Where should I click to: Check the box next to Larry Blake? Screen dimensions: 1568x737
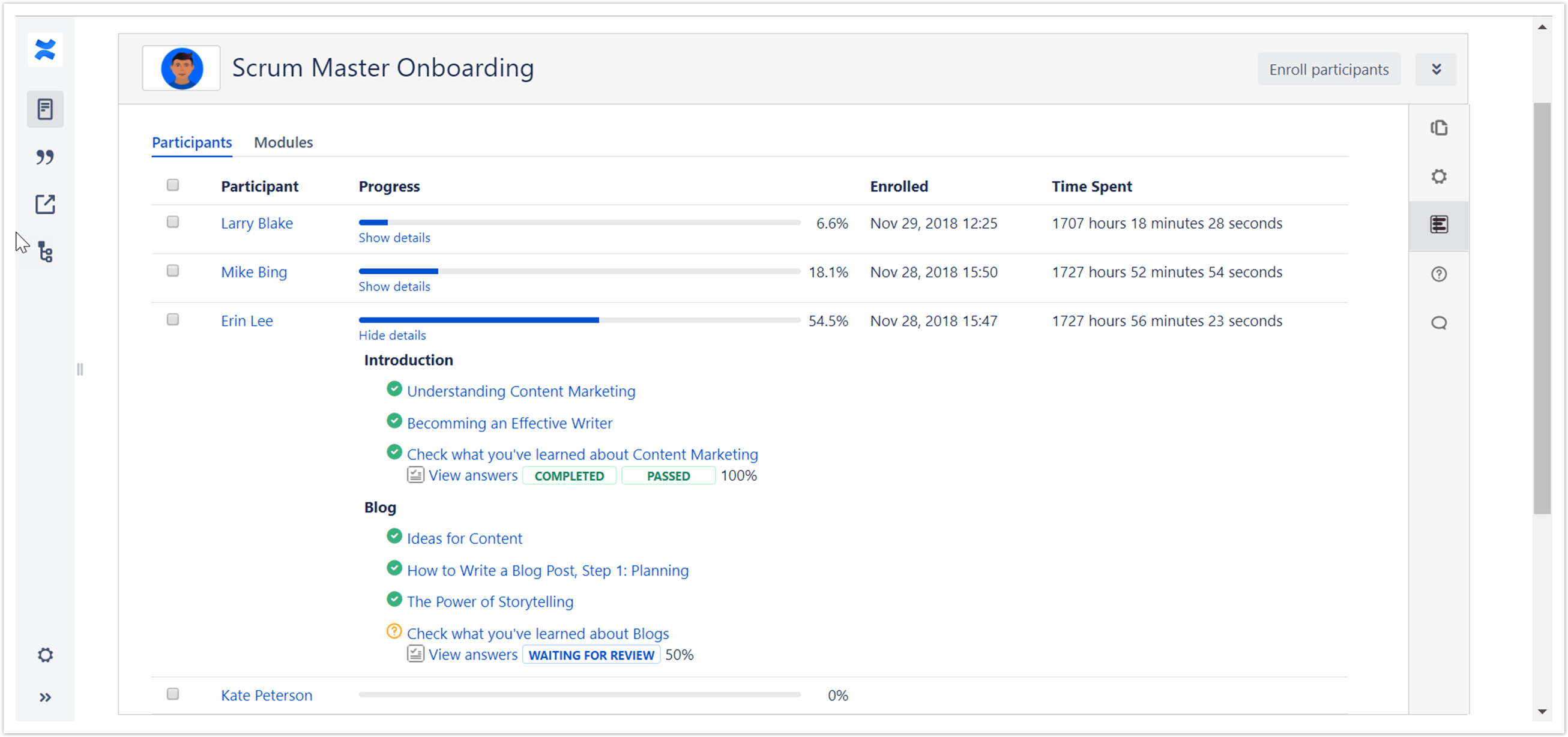click(x=173, y=222)
